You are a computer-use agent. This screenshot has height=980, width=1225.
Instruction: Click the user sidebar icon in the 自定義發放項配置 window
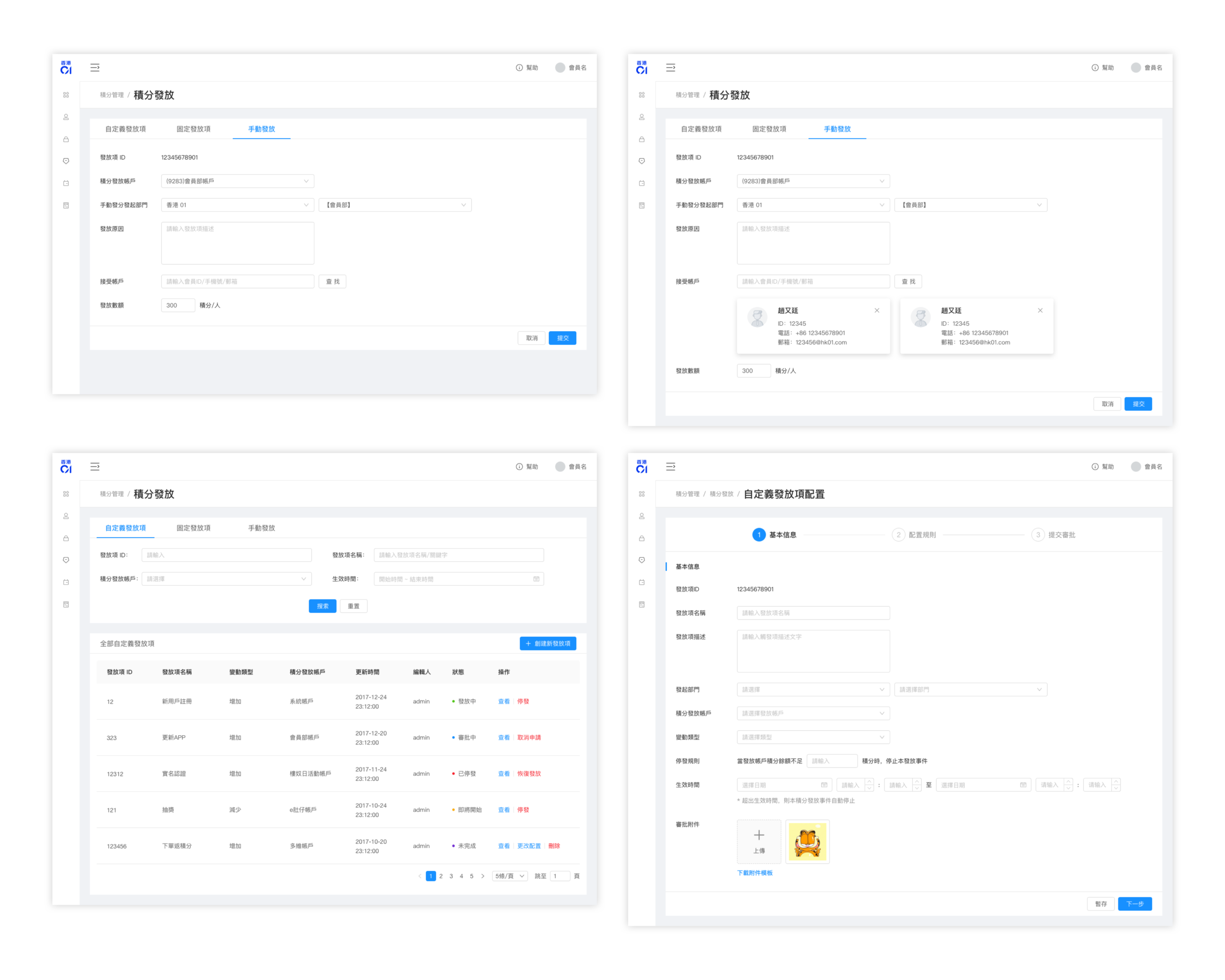(641, 516)
